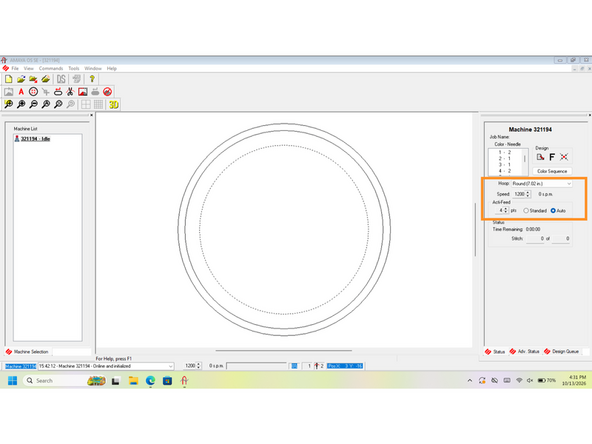592x444 pixels.
Task: Click the Windows Start button
Action: click(x=12, y=381)
